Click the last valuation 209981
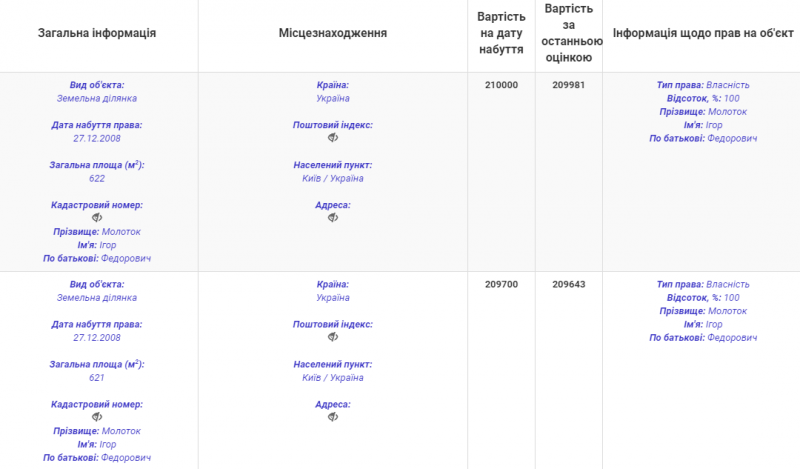 568,85
